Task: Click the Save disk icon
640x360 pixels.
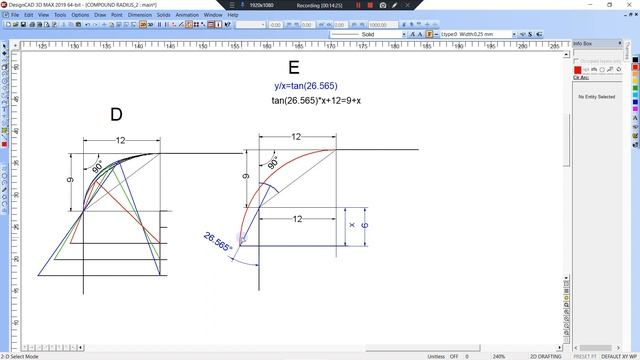Action: point(23,24)
